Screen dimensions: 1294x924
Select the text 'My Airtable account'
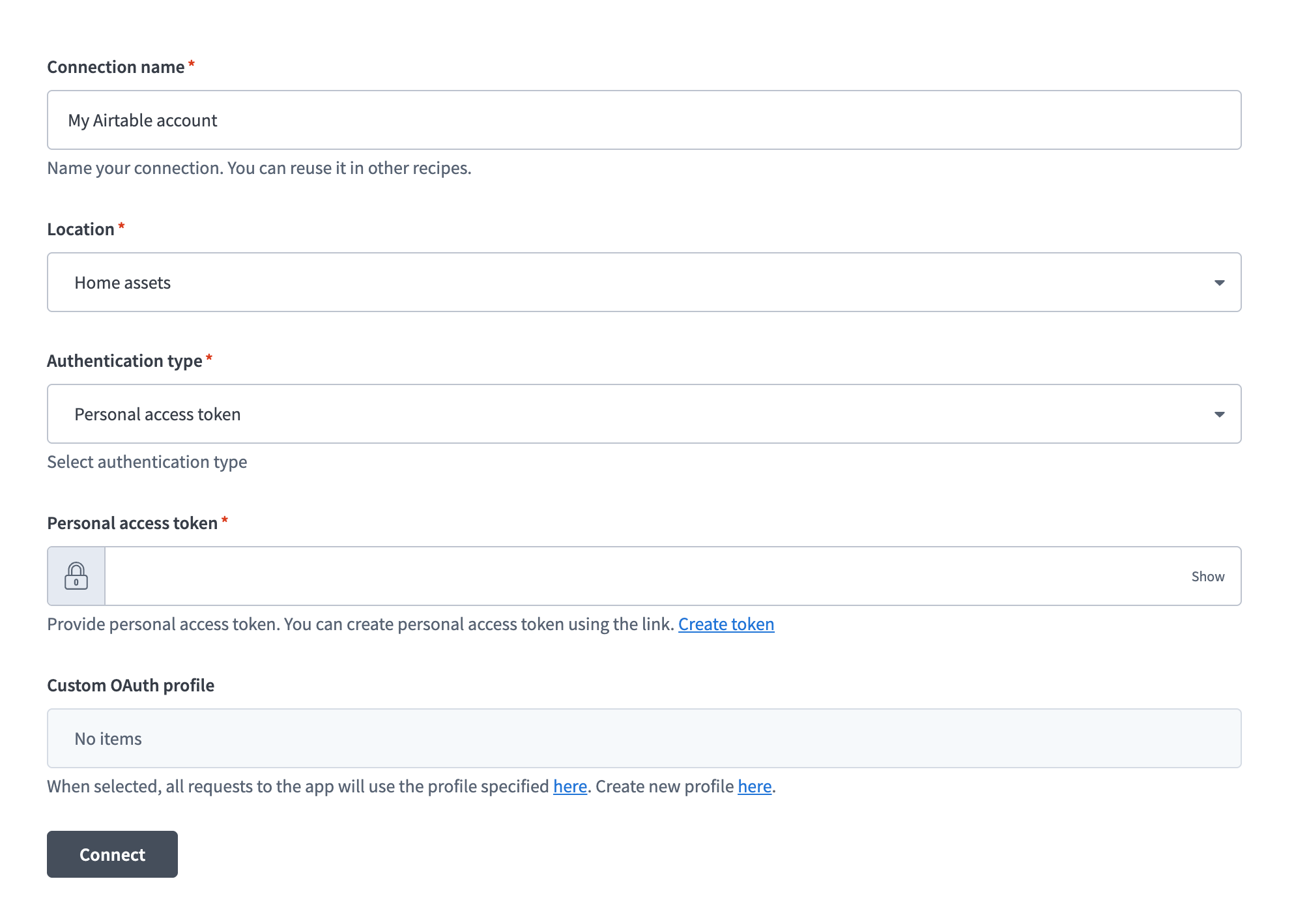pos(143,120)
